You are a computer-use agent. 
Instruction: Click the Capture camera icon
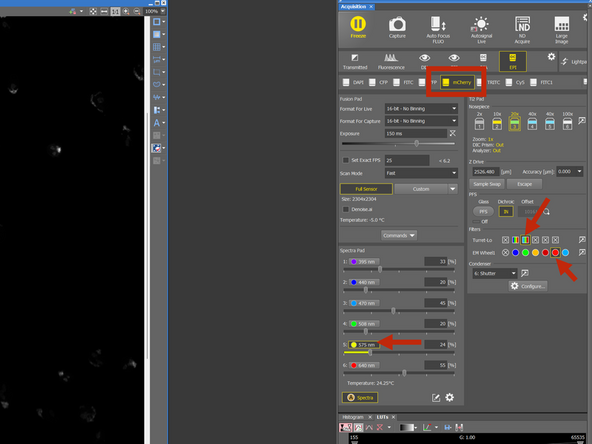click(397, 27)
